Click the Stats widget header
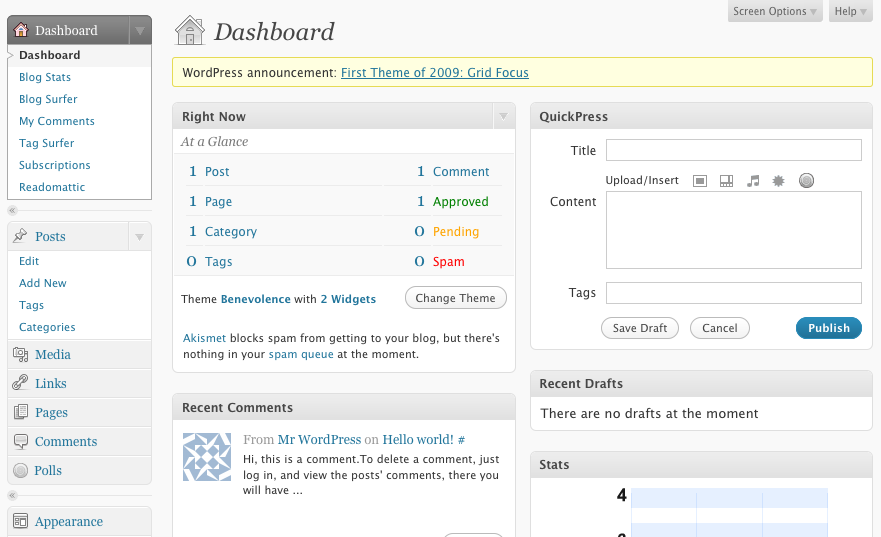This screenshot has width=881, height=537. tap(701, 465)
